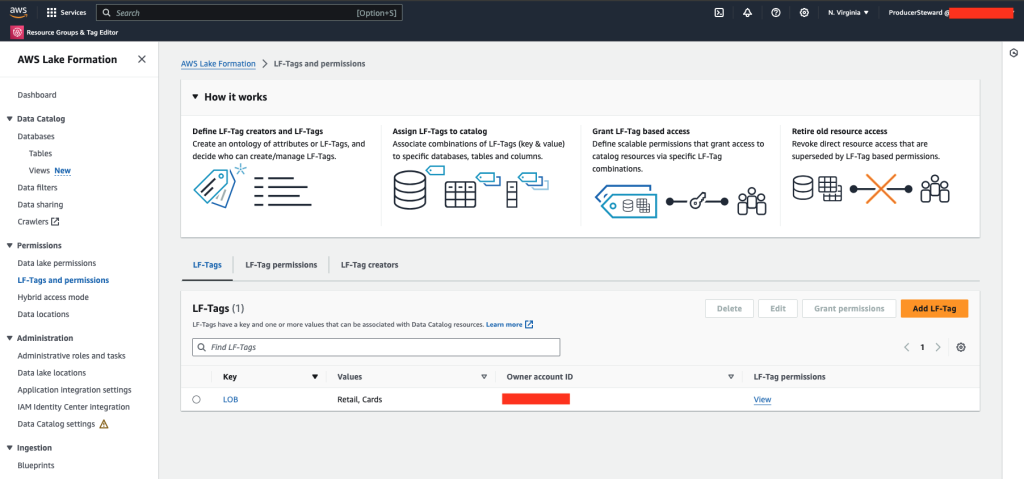This screenshot has width=1024, height=479.
Task: Open Dashboard in the sidebar
Action: 37,95
